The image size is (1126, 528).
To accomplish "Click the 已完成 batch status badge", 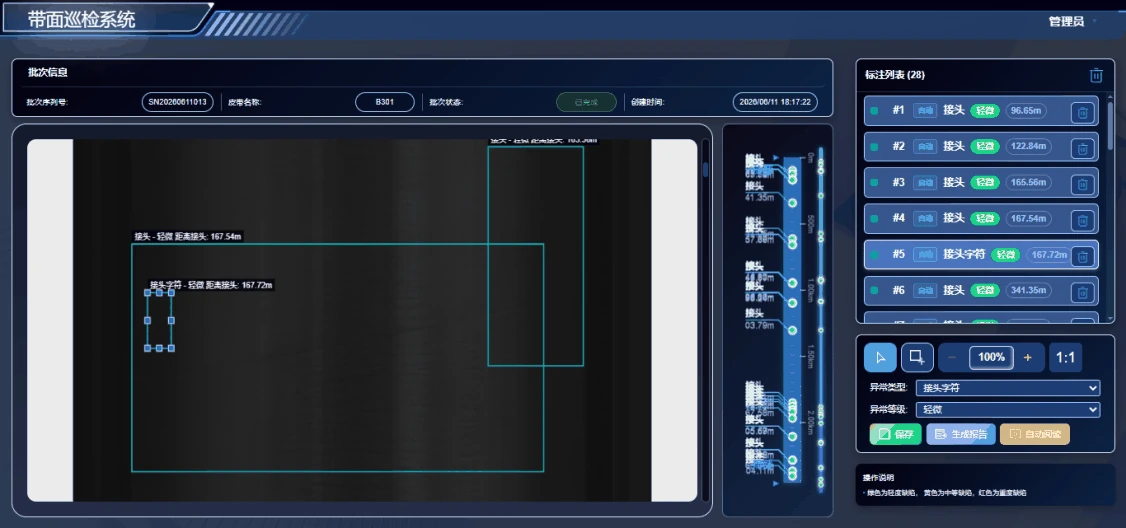I will tap(586, 102).
